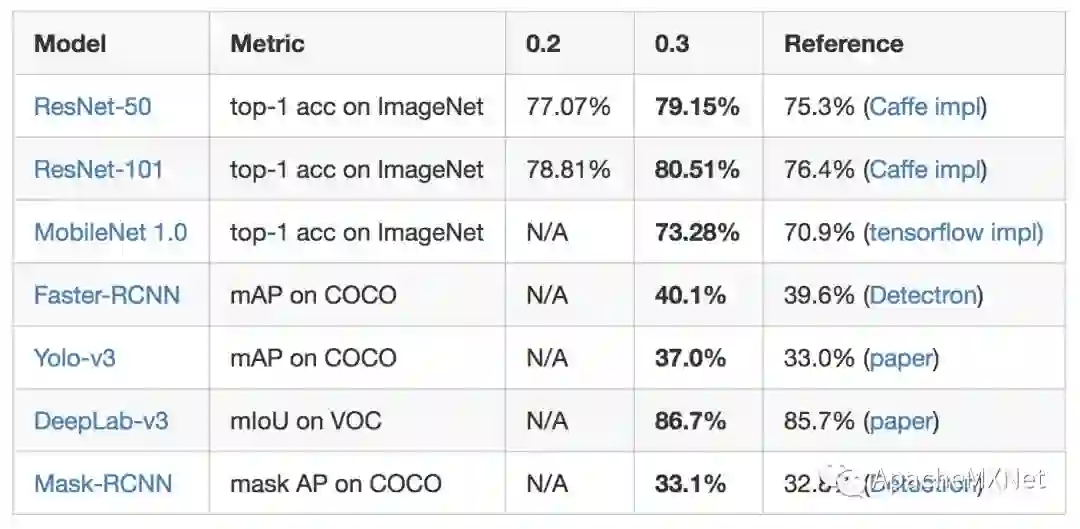Follow the Yolo-v3 link
Screen dimensions: 1080x529
click(x=74, y=358)
